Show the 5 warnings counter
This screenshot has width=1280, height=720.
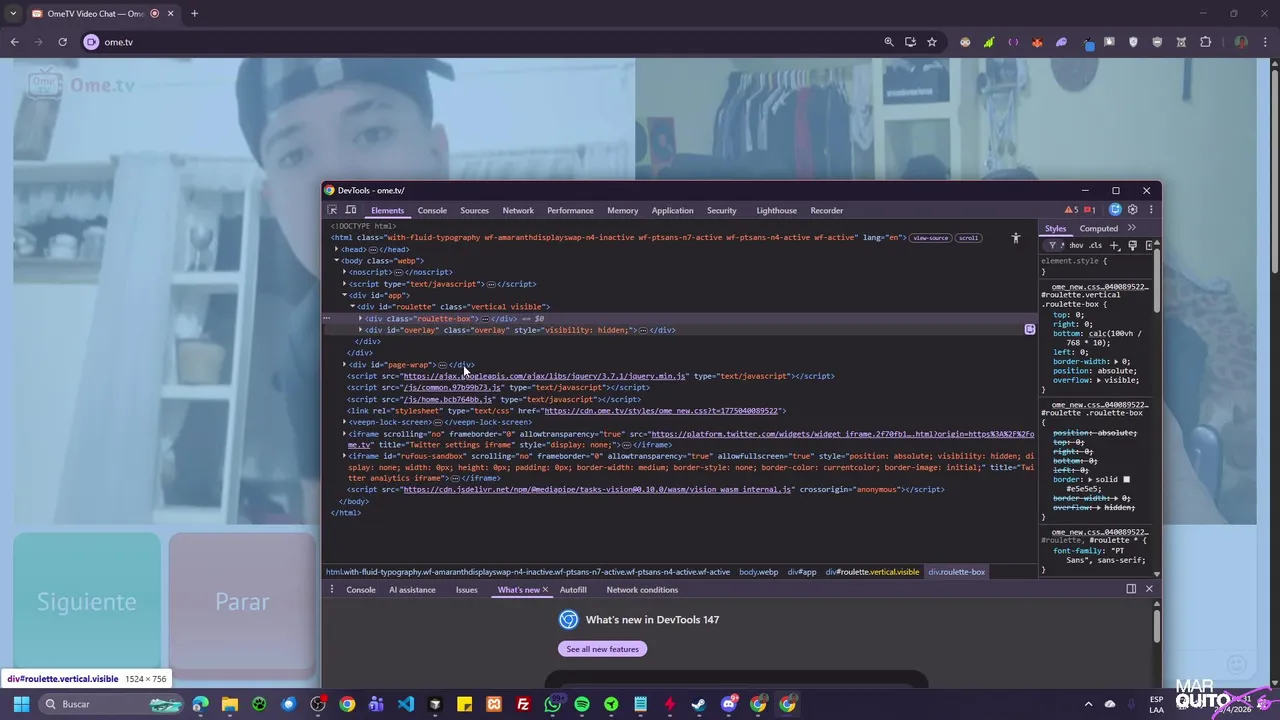1071,210
